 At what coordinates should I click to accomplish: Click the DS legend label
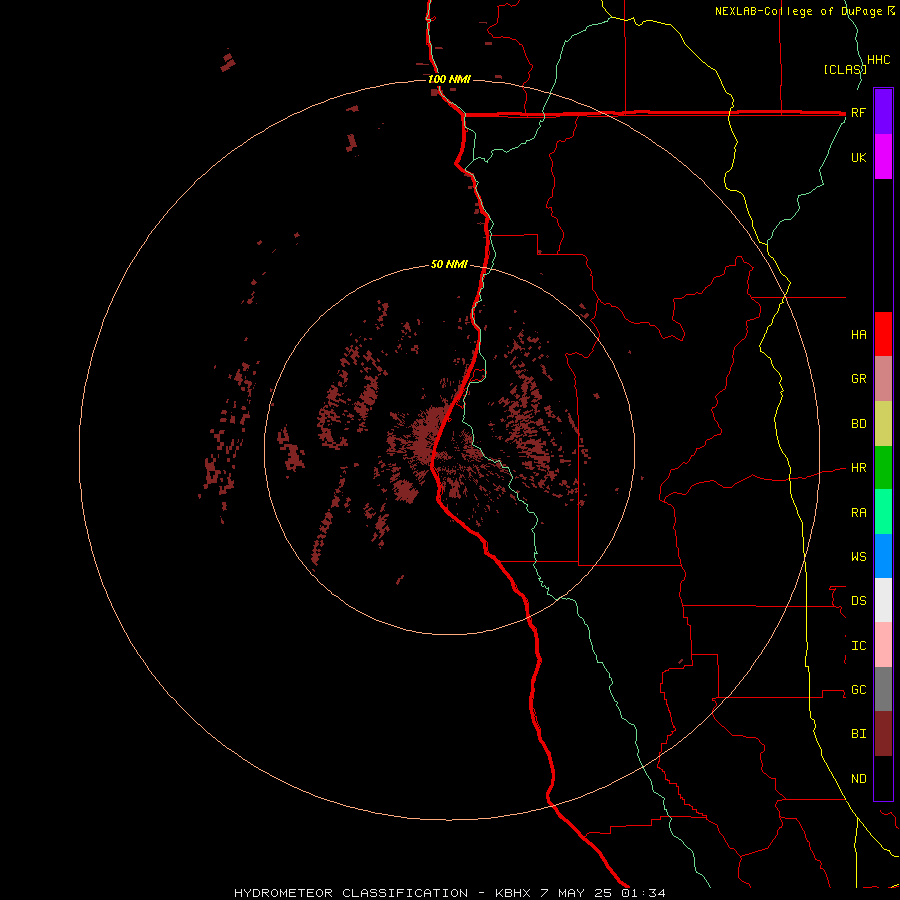859,600
